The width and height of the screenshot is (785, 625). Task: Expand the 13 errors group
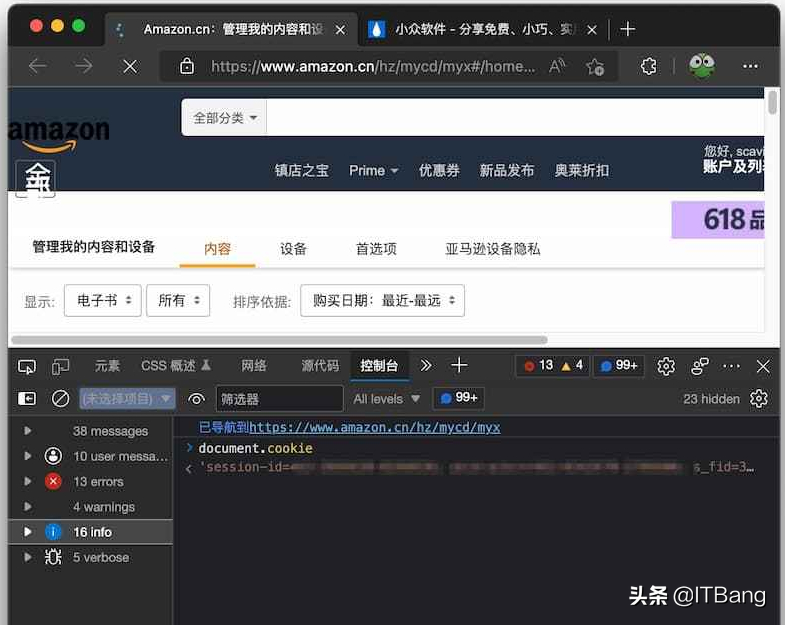(28, 481)
